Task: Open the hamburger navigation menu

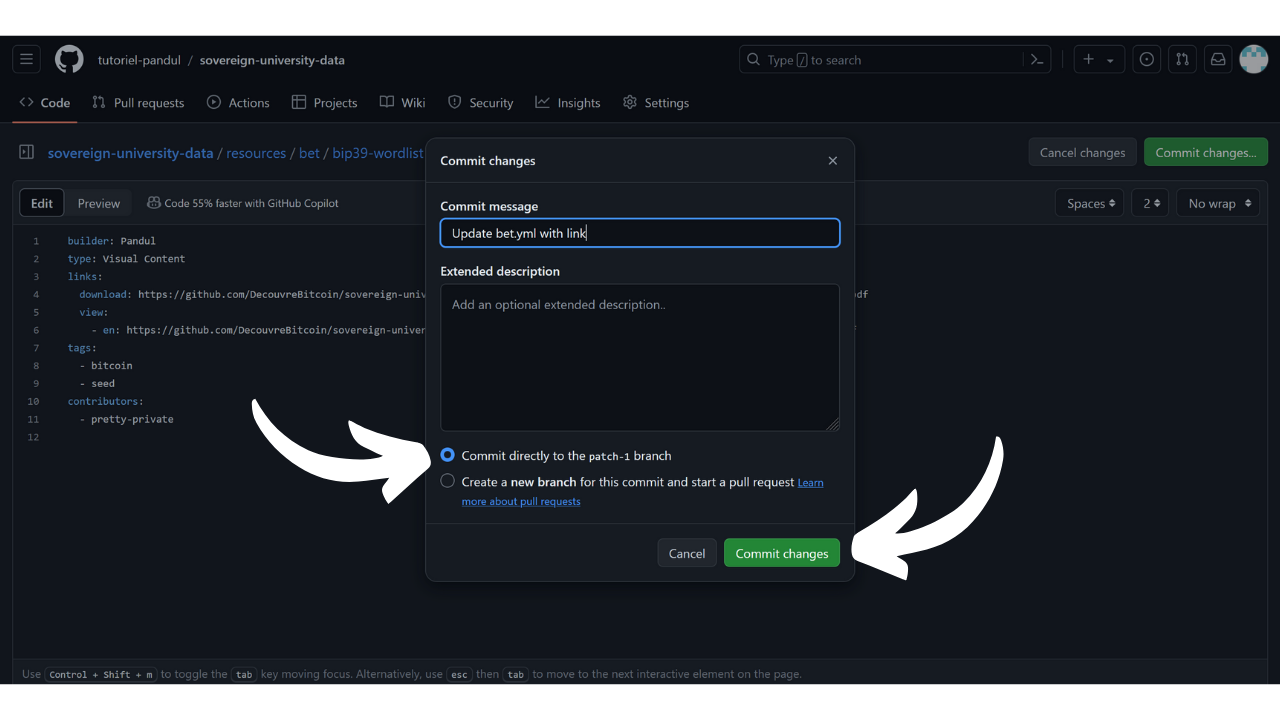Action: [x=27, y=60]
